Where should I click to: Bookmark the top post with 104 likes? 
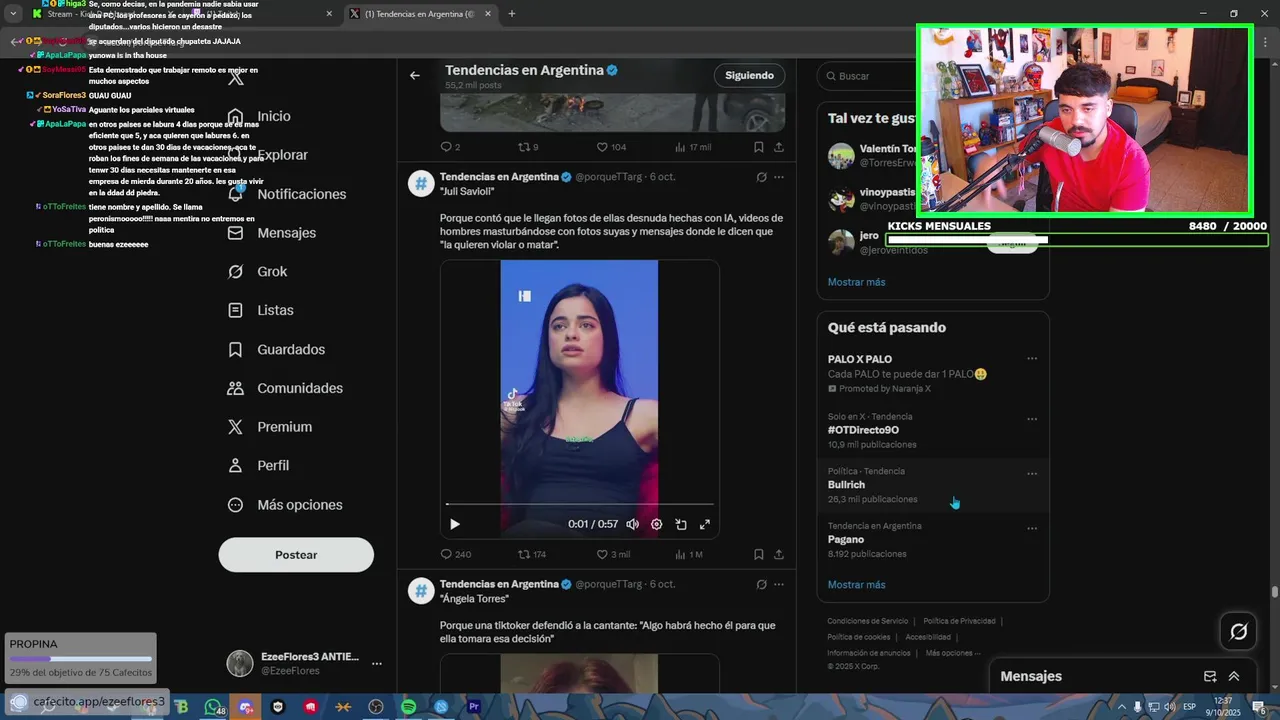759,147
